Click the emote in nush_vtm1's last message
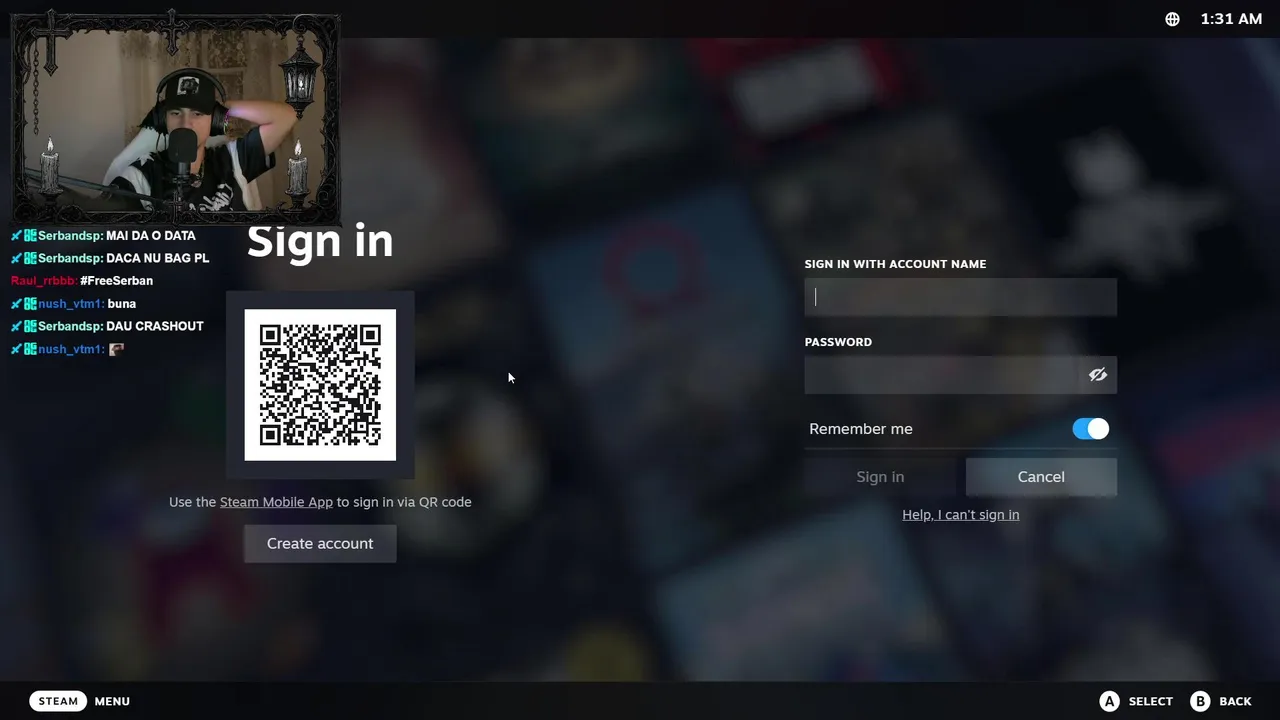The height and width of the screenshot is (720, 1280). coord(116,349)
